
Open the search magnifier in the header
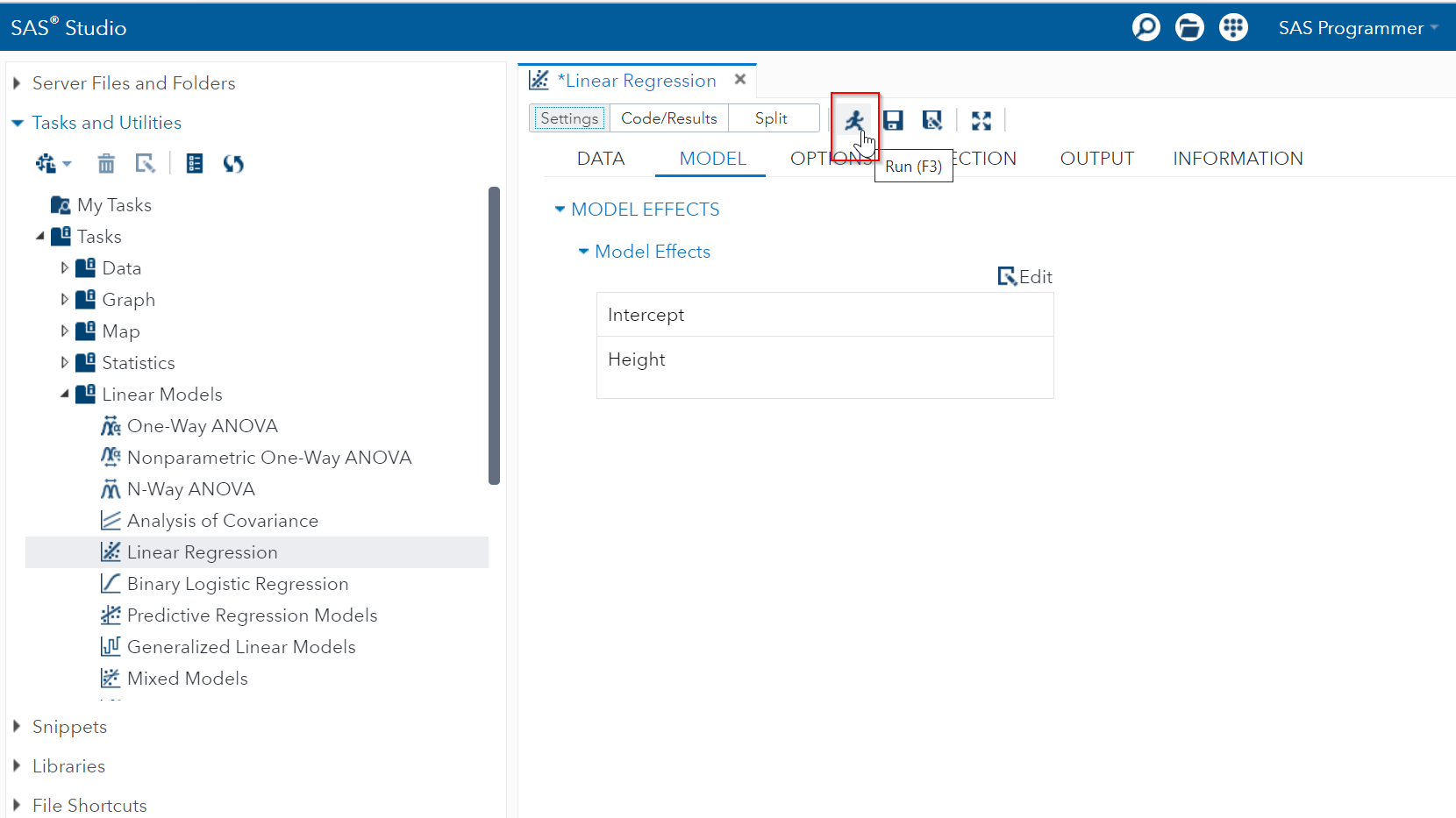[x=1146, y=27]
